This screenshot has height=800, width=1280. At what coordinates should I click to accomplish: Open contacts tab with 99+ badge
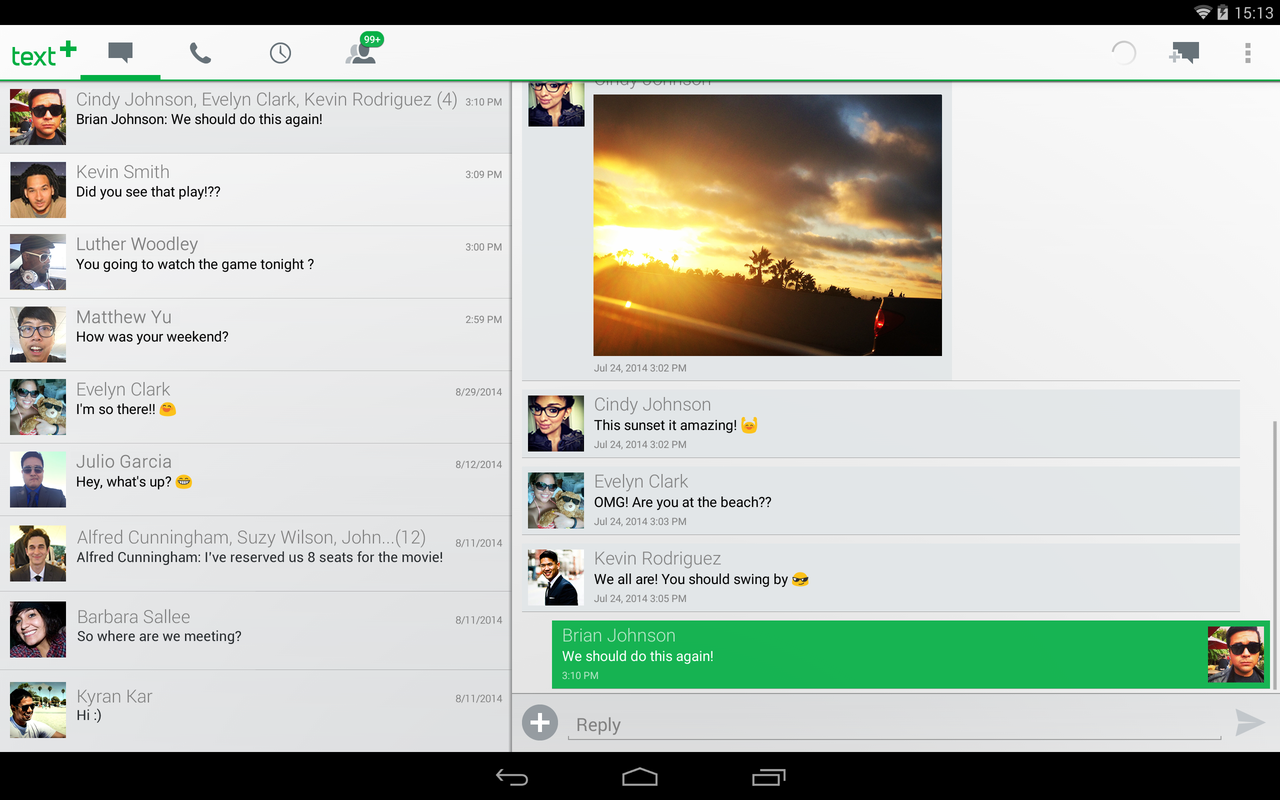pos(362,50)
